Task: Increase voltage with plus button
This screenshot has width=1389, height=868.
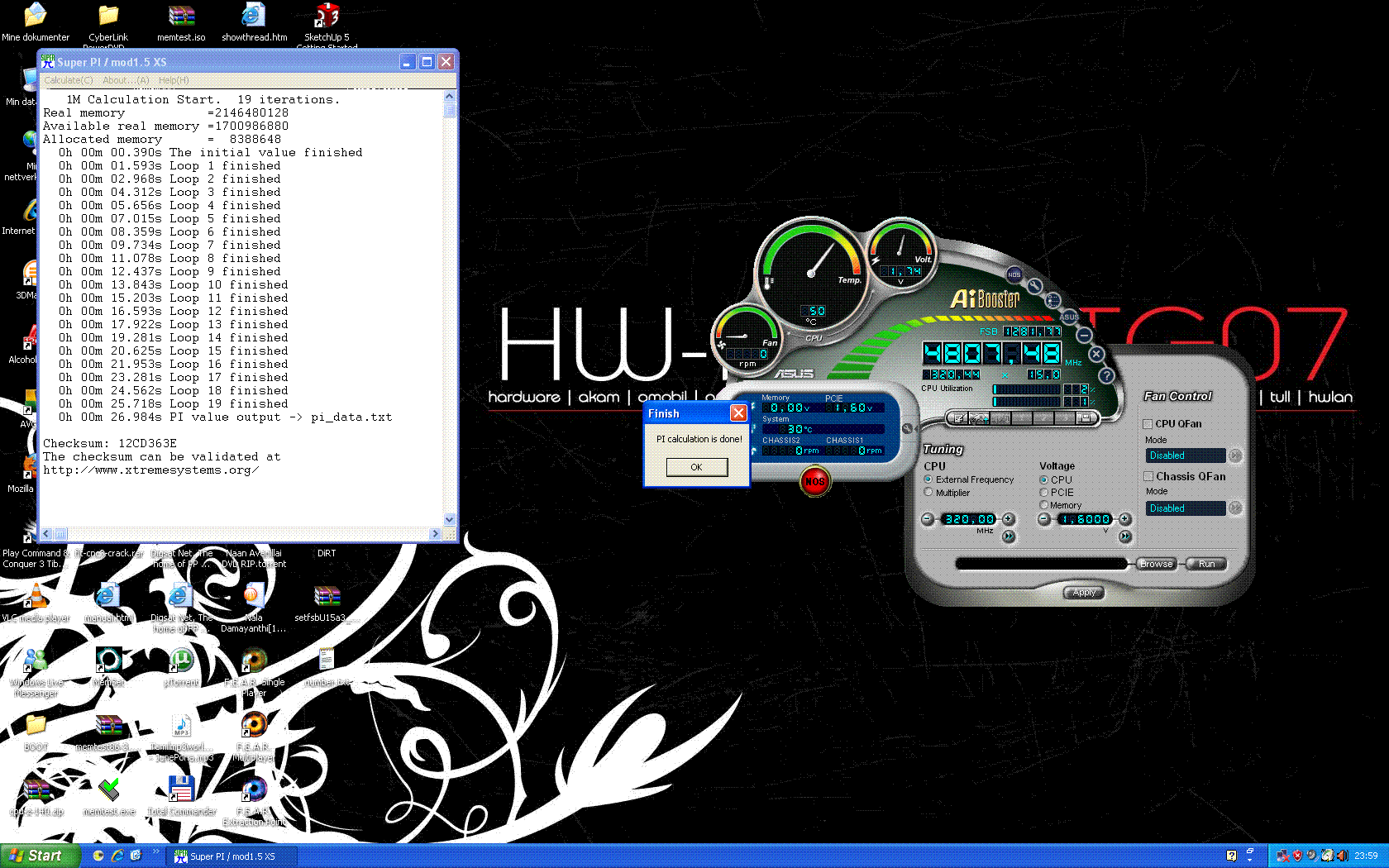Action: coord(1125,519)
